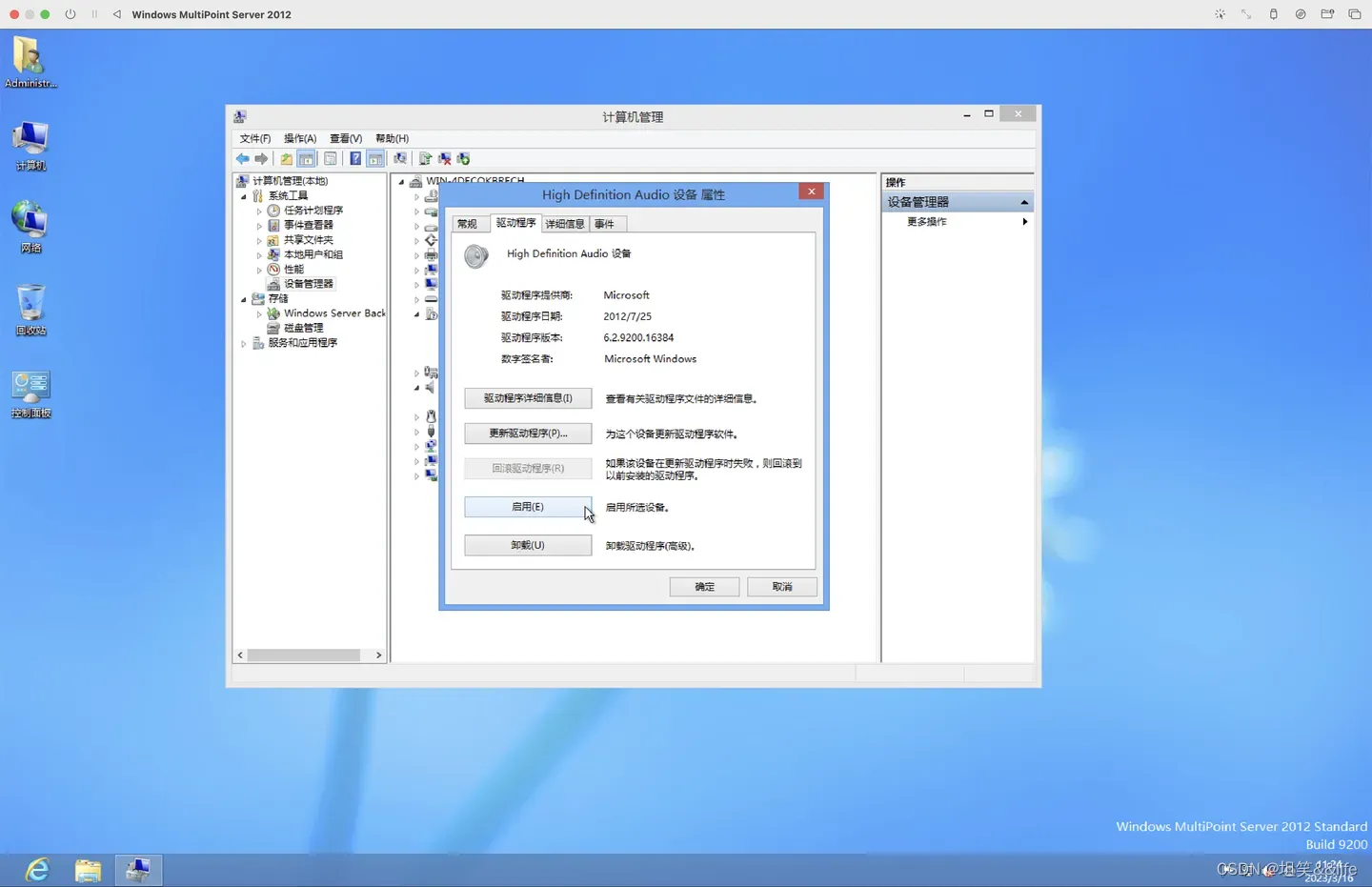
Task: Open the 查看(V) menu
Action: pos(346,138)
